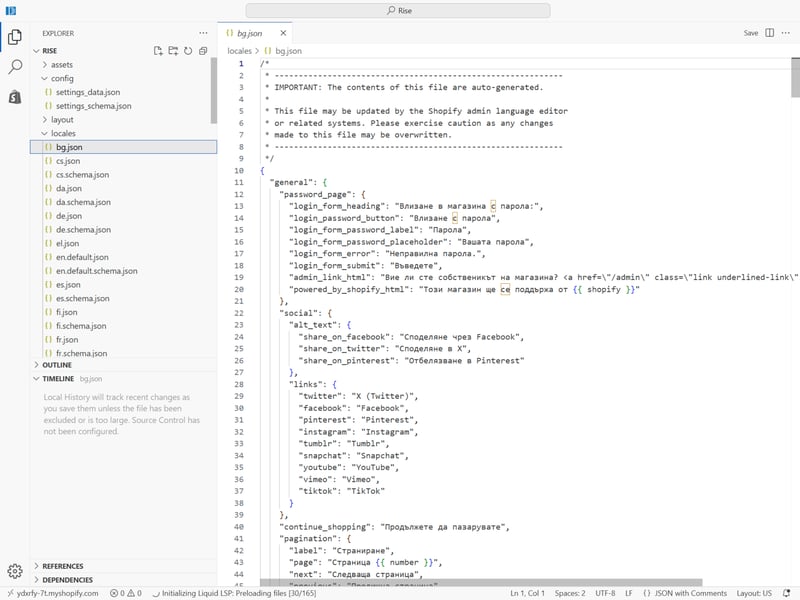This screenshot has width=800, height=600.
Task: Open the Explorer view in activity bar
Action: pos(15,37)
